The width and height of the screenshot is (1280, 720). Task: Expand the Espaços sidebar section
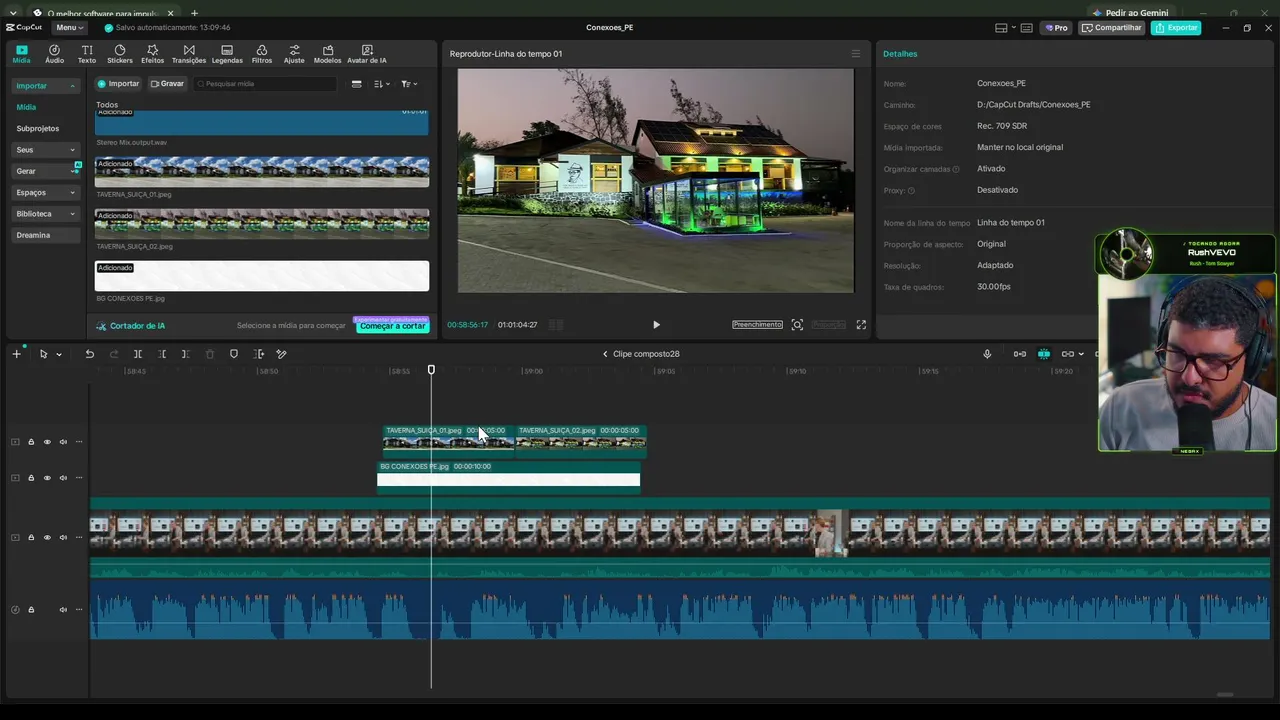45,192
